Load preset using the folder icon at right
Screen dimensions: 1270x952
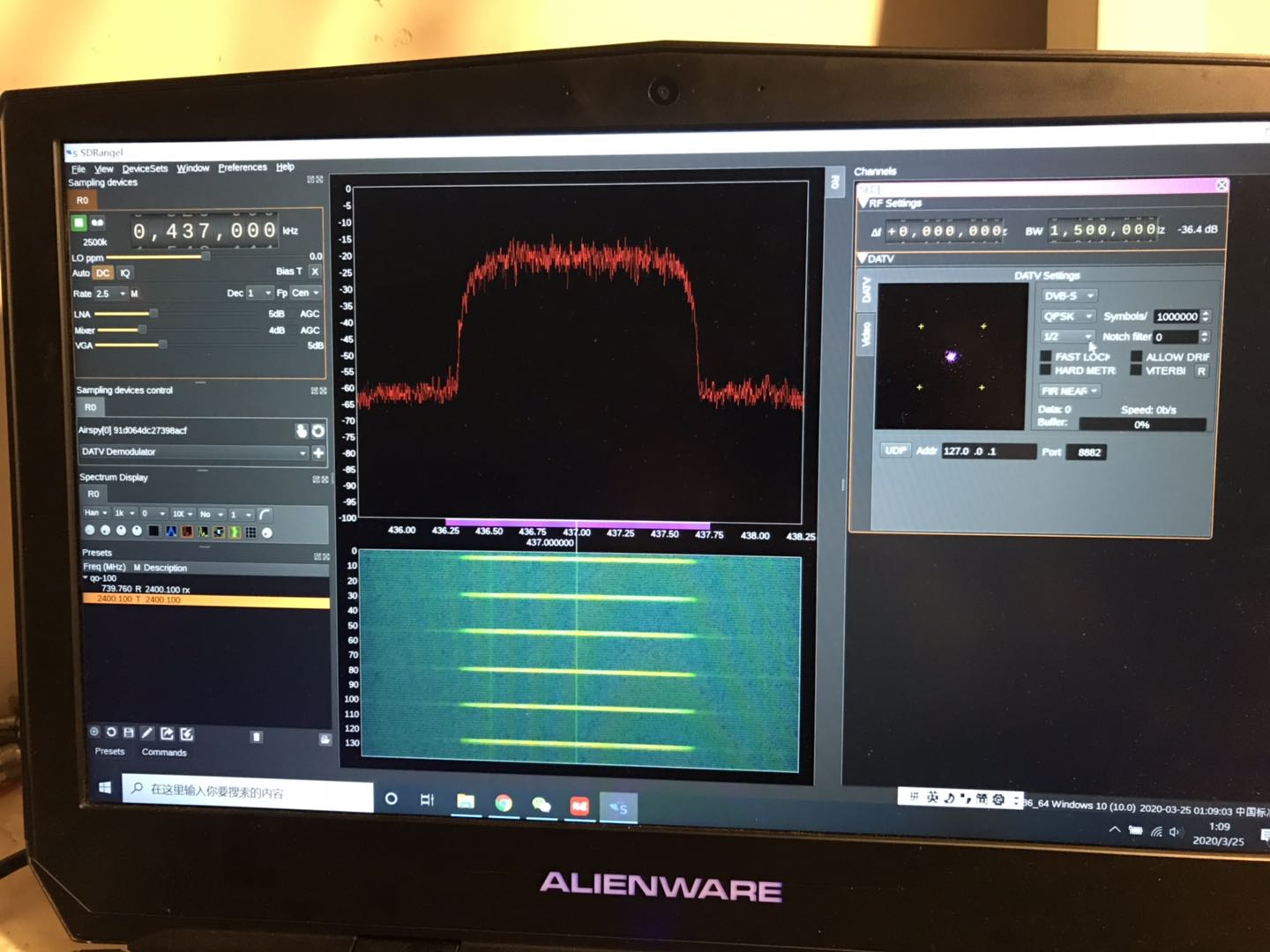[x=325, y=739]
